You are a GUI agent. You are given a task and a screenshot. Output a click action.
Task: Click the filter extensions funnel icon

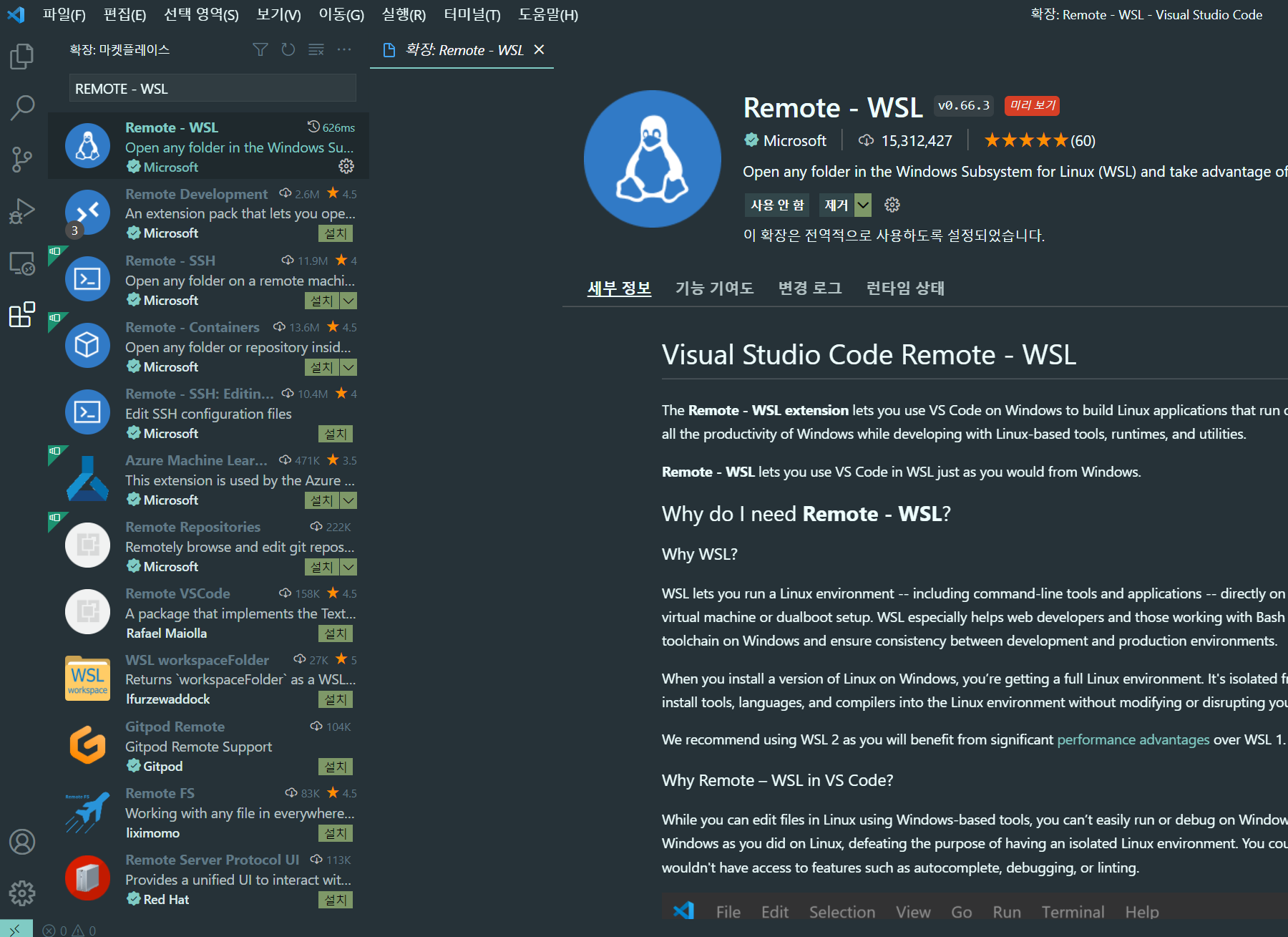coord(260,49)
